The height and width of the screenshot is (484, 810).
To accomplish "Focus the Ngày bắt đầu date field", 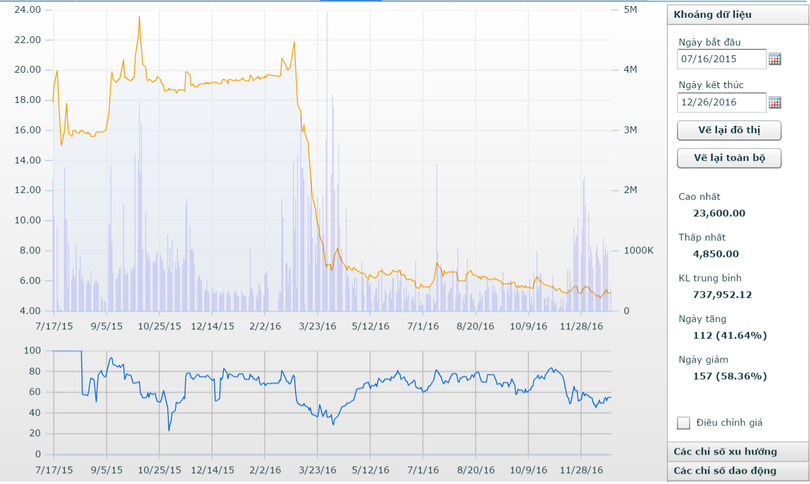I will [720, 60].
